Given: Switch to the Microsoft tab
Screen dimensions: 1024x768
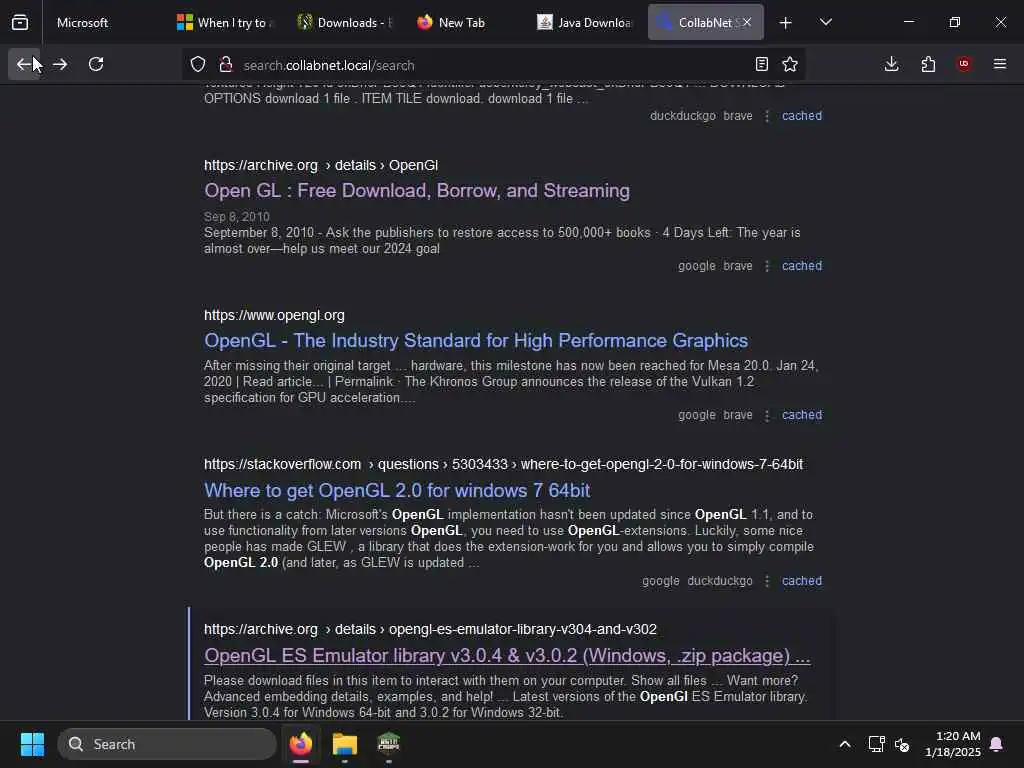Looking at the screenshot, I should click(x=103, y=22).
